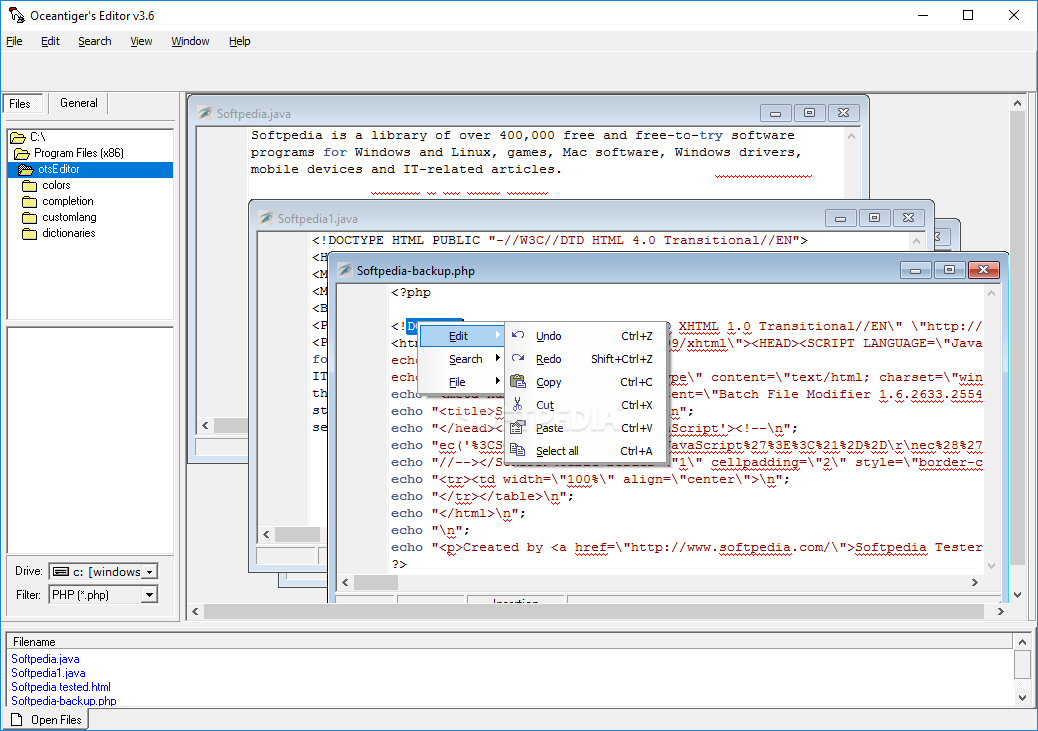Image resolution: width=1038 pixels, height=731 pixels.
Task: Close the Softpedia-backup.php window
Action: tap(983, 269)
